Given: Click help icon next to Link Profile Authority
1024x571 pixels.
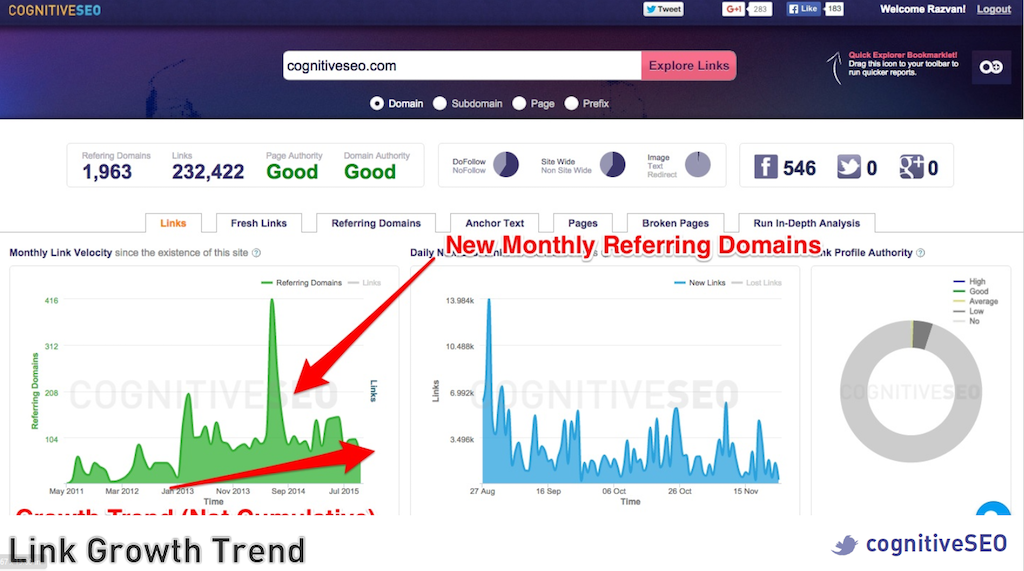Looking at the screenshot, I should [921, 253].
